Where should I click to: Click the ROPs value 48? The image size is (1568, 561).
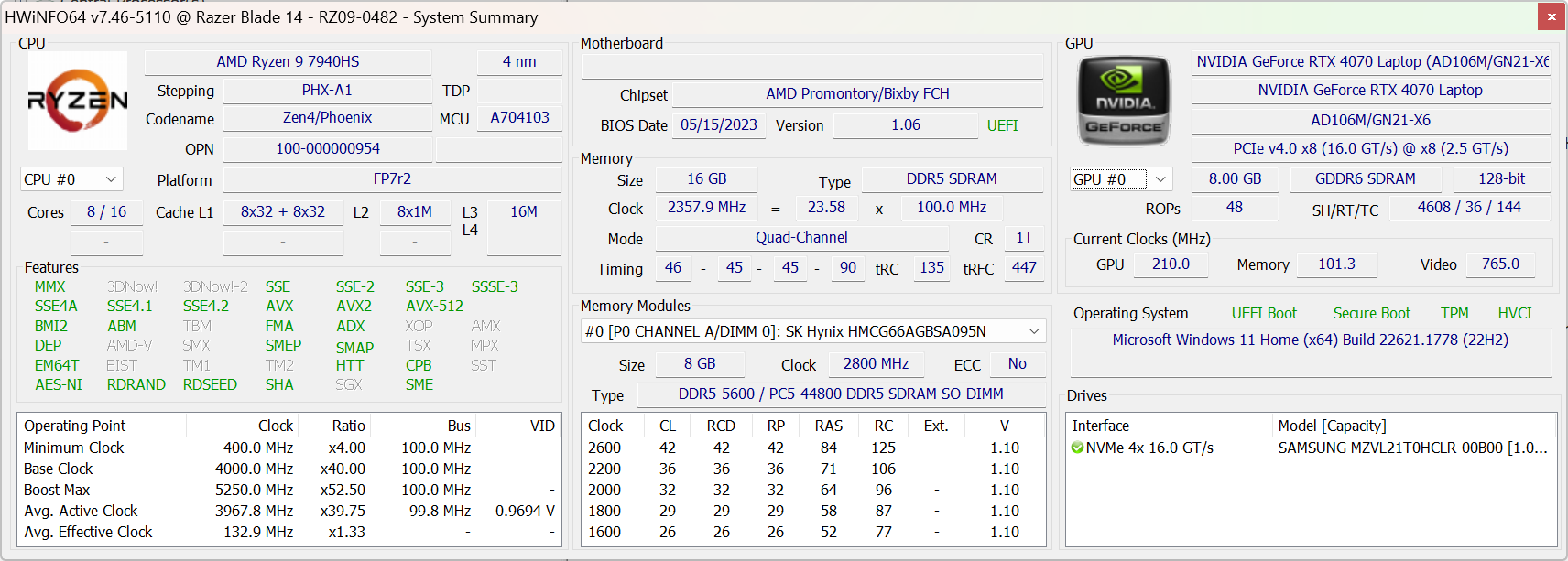coord(1235,207)
